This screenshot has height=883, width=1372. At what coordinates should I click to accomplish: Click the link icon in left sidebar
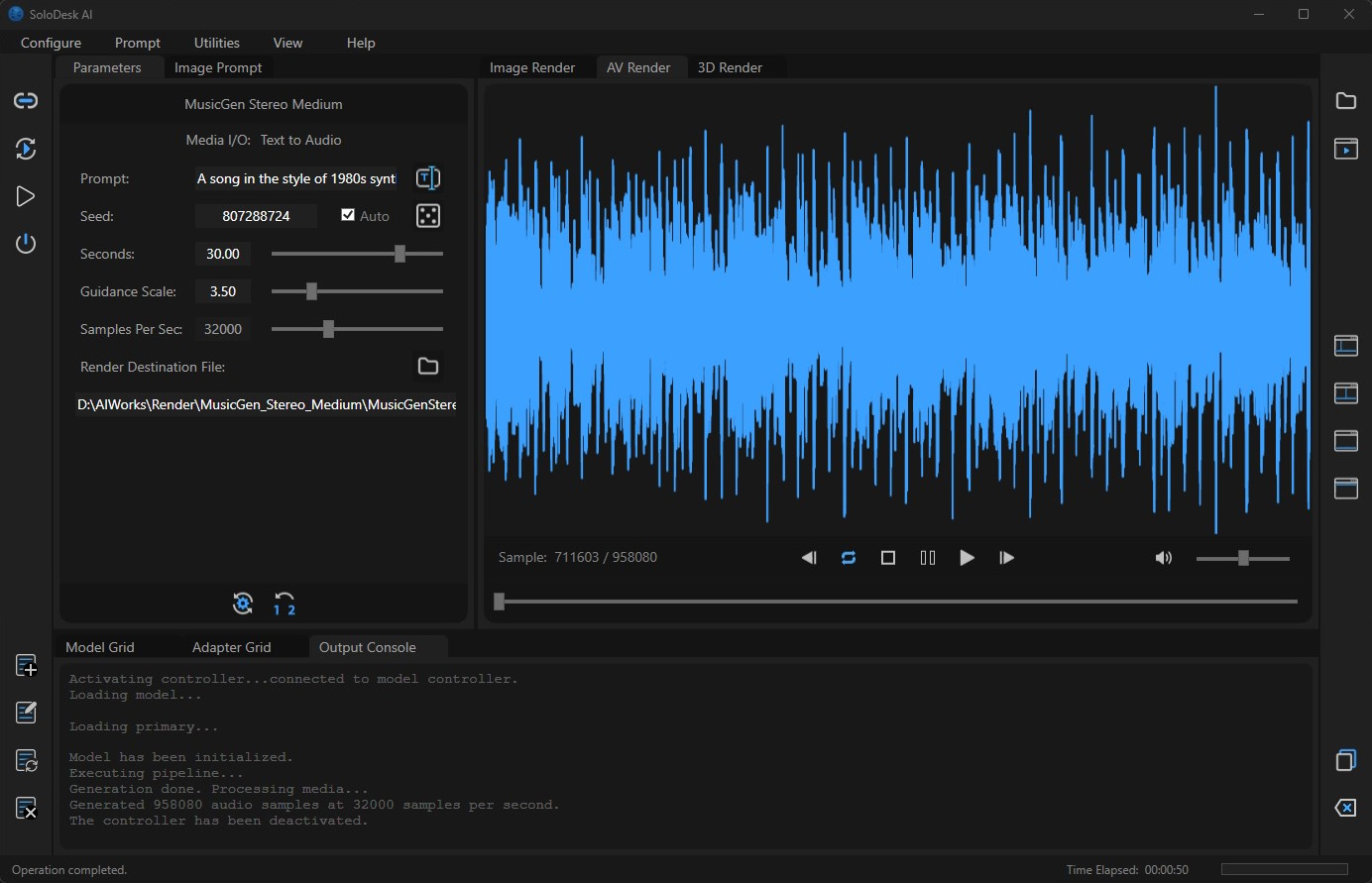[x=26, y=101]
